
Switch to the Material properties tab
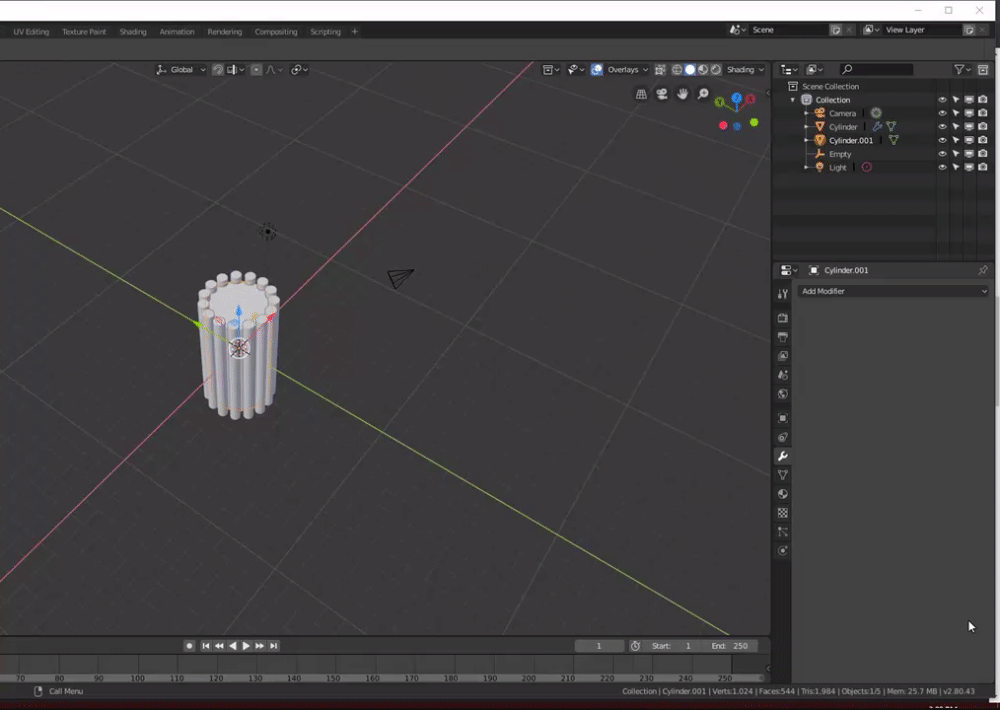click(783, 494)
